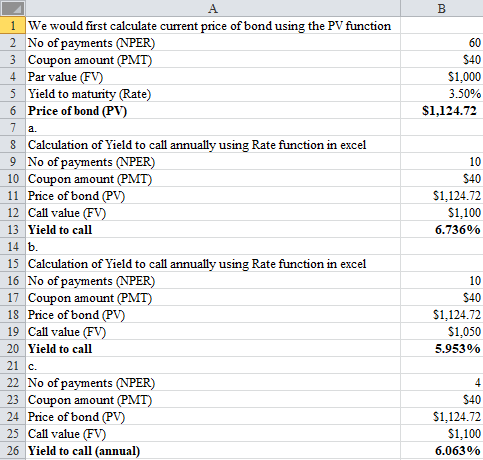The height and width of the screenshot is (460, 483).
Task: Select row 6 header
Action: click(13, 110)
